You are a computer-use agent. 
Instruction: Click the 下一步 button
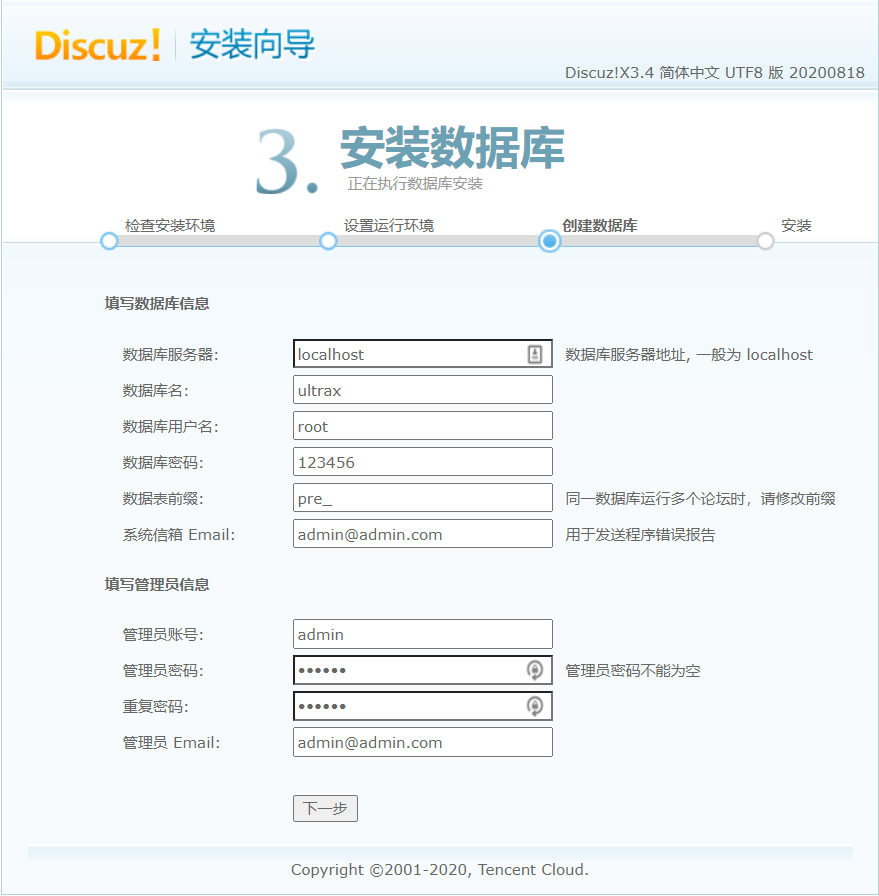(325, 808)
